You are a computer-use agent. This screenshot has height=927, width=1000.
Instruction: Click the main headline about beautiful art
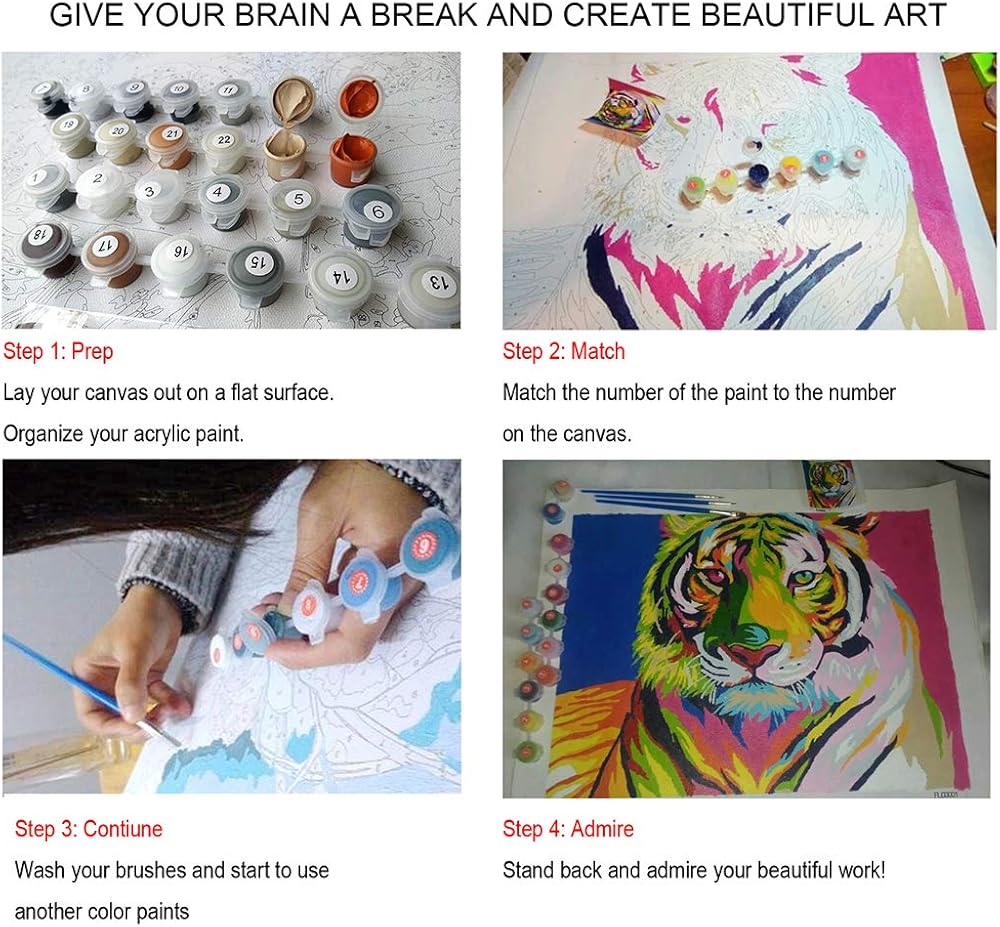(x=498, y=16)
